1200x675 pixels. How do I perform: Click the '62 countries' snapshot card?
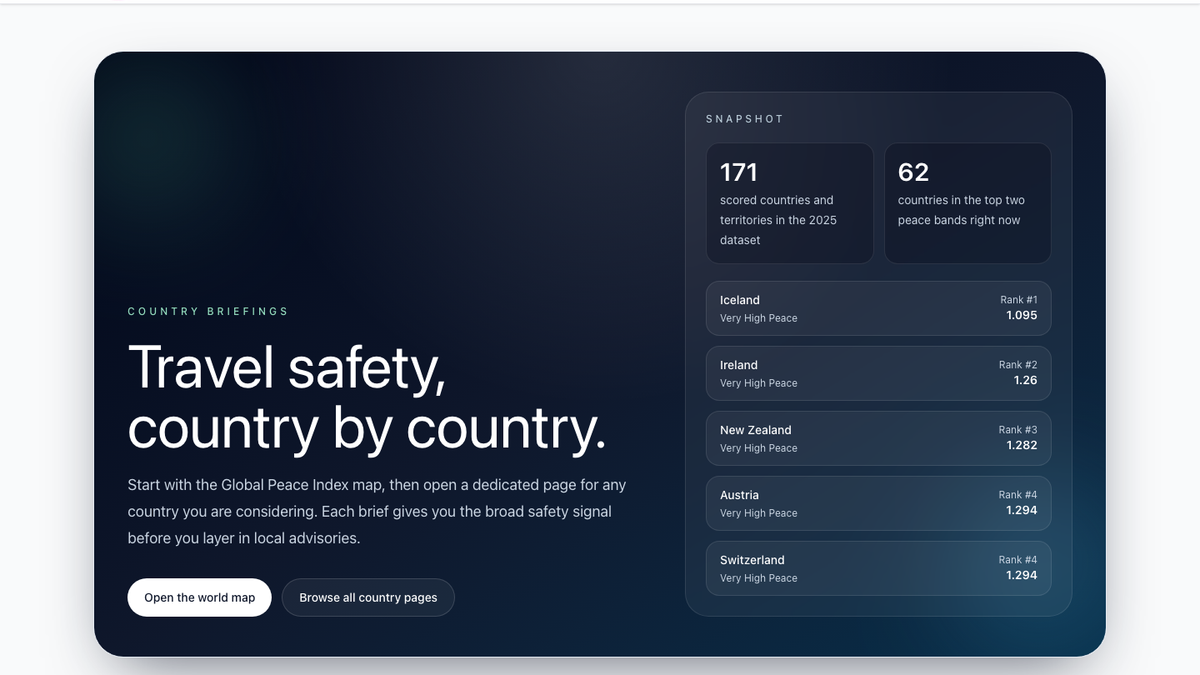click(967, 203)
